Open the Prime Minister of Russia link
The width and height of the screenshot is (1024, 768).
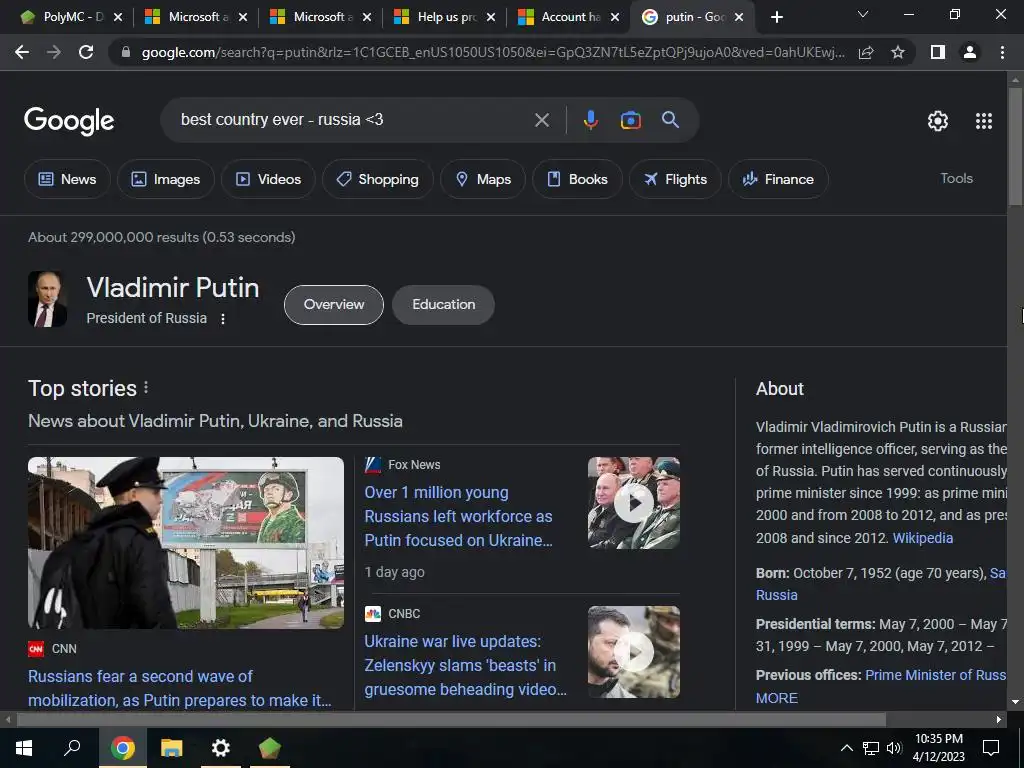935,675
